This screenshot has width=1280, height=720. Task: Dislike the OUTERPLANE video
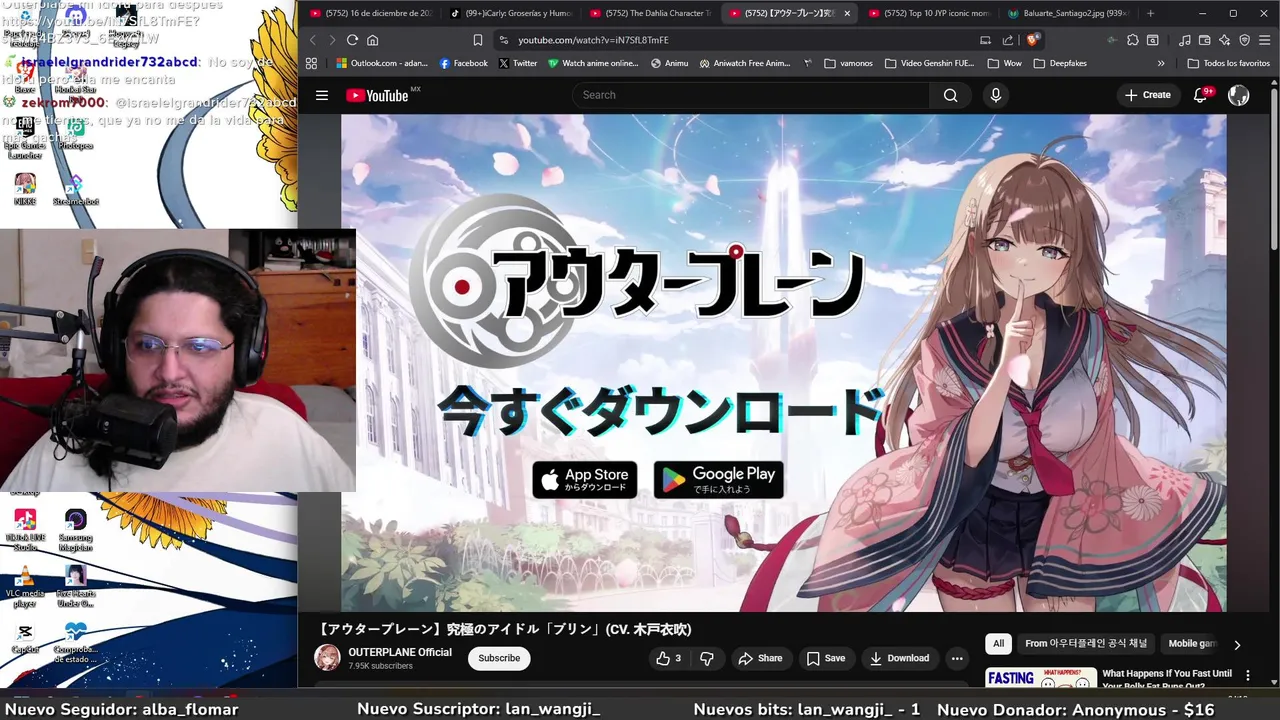707,658
